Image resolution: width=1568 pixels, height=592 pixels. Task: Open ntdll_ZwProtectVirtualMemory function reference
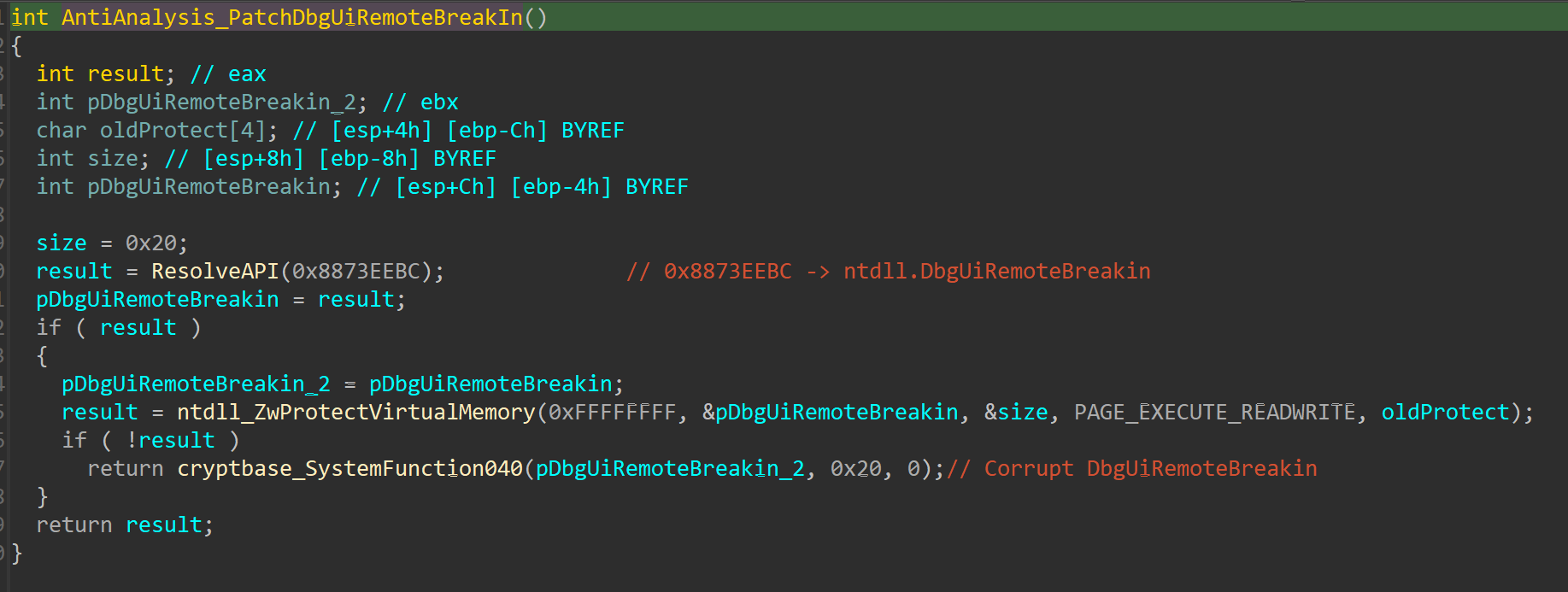pos(355,412)
